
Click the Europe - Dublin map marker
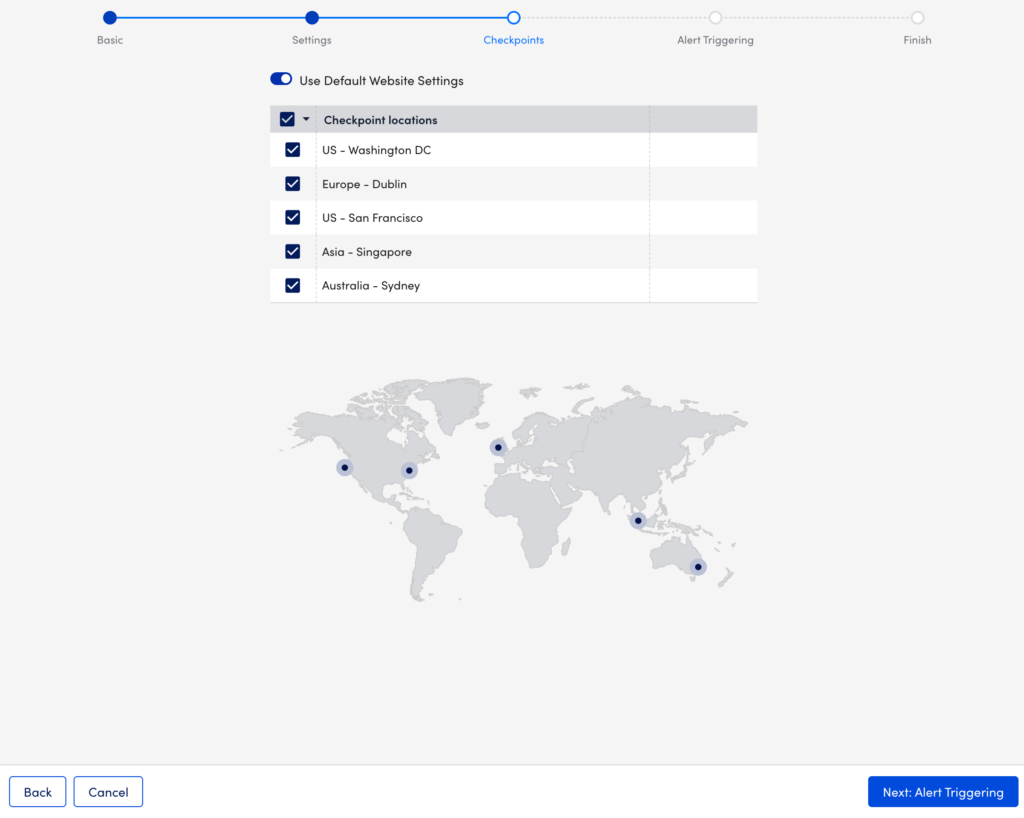[497, 447]
